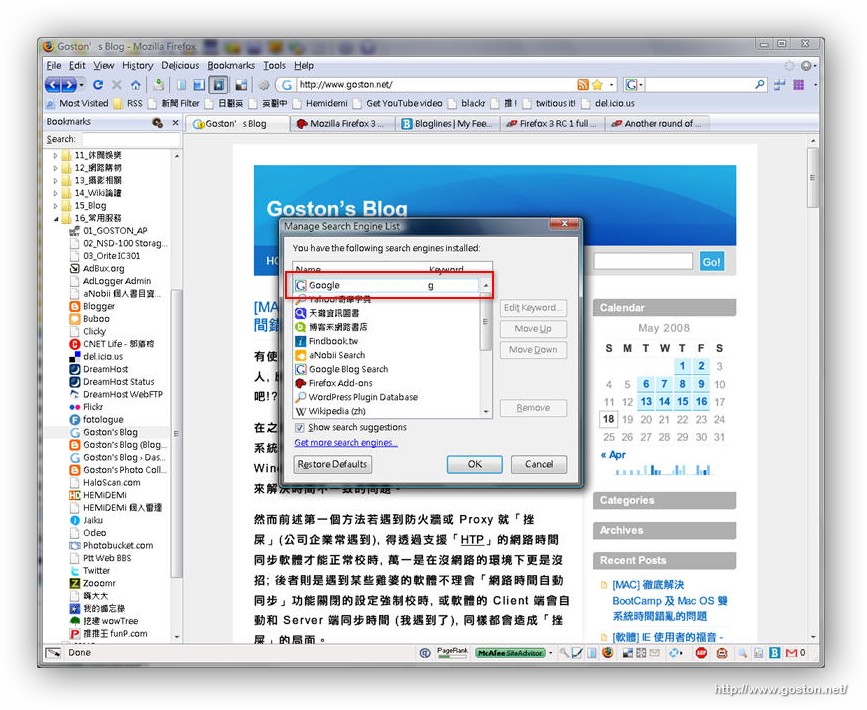The image size is (867, 710).
Task: Click the web page vertical scrollbar thumb
Action: 812,178
